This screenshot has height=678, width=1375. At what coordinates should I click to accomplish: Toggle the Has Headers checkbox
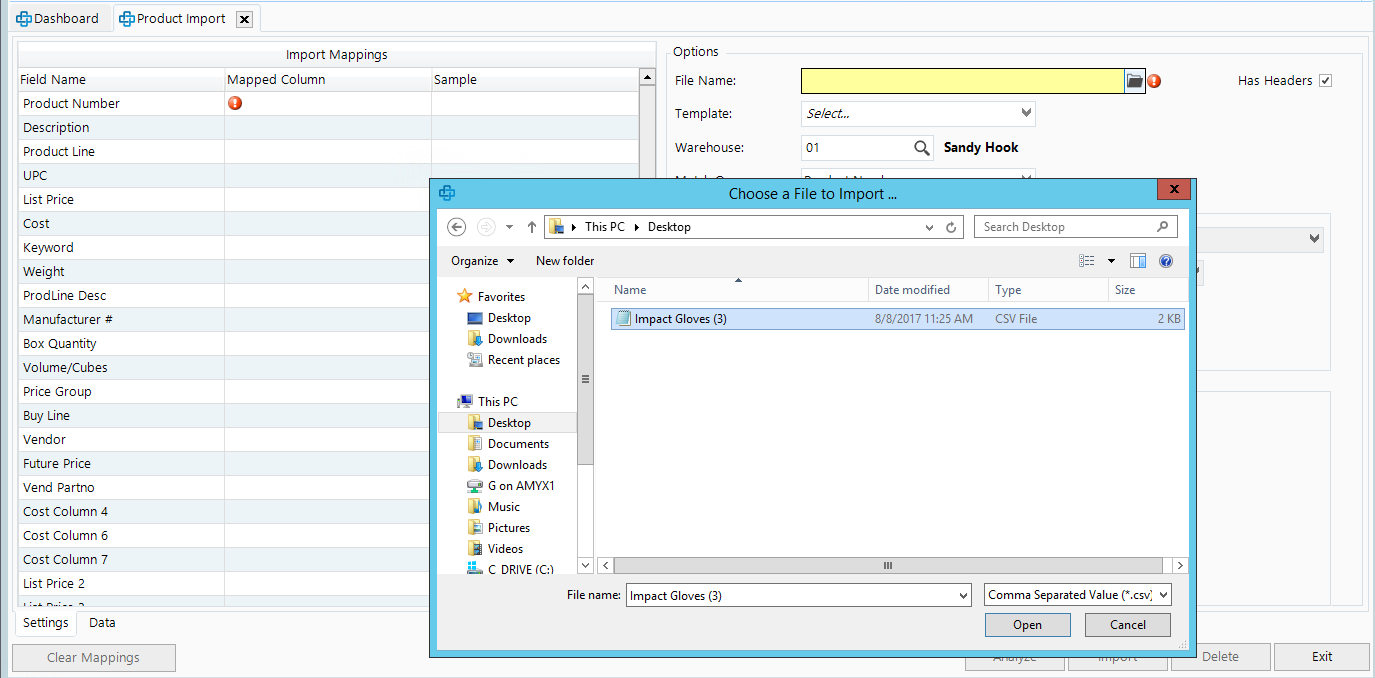click(1325, 81)
